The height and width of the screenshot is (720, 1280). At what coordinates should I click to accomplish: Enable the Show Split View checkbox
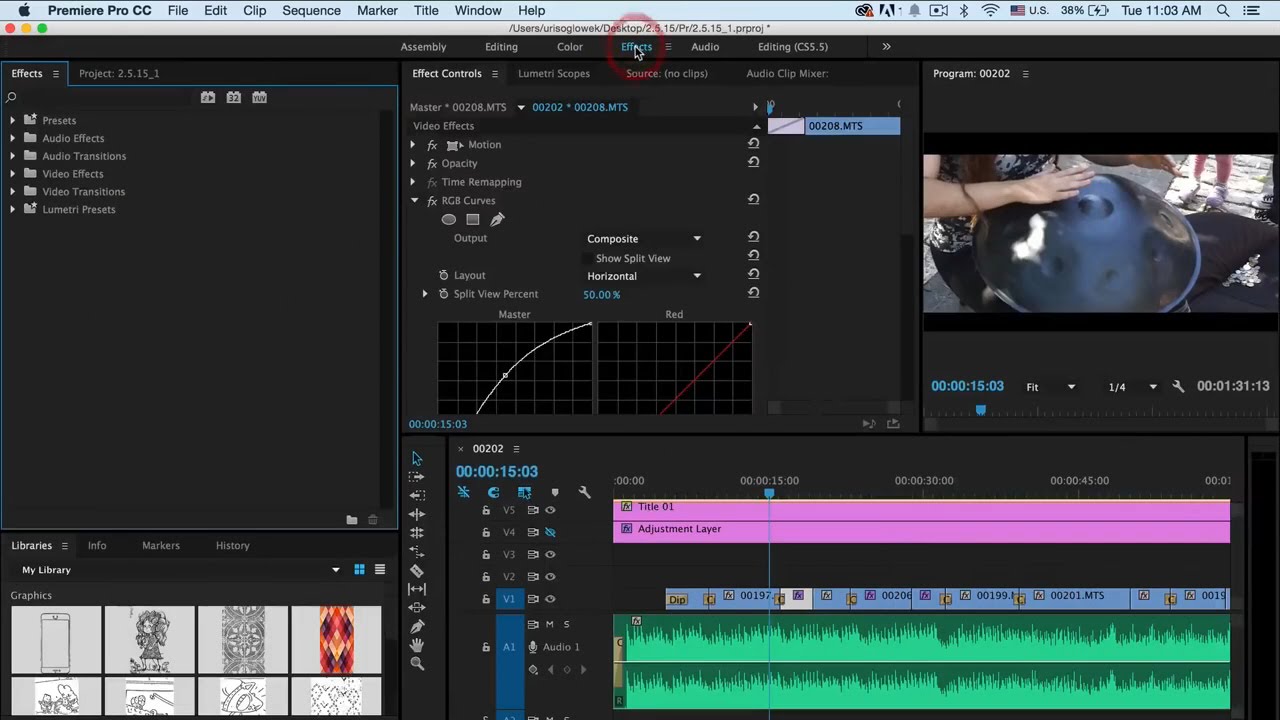[x=588, y=258]
